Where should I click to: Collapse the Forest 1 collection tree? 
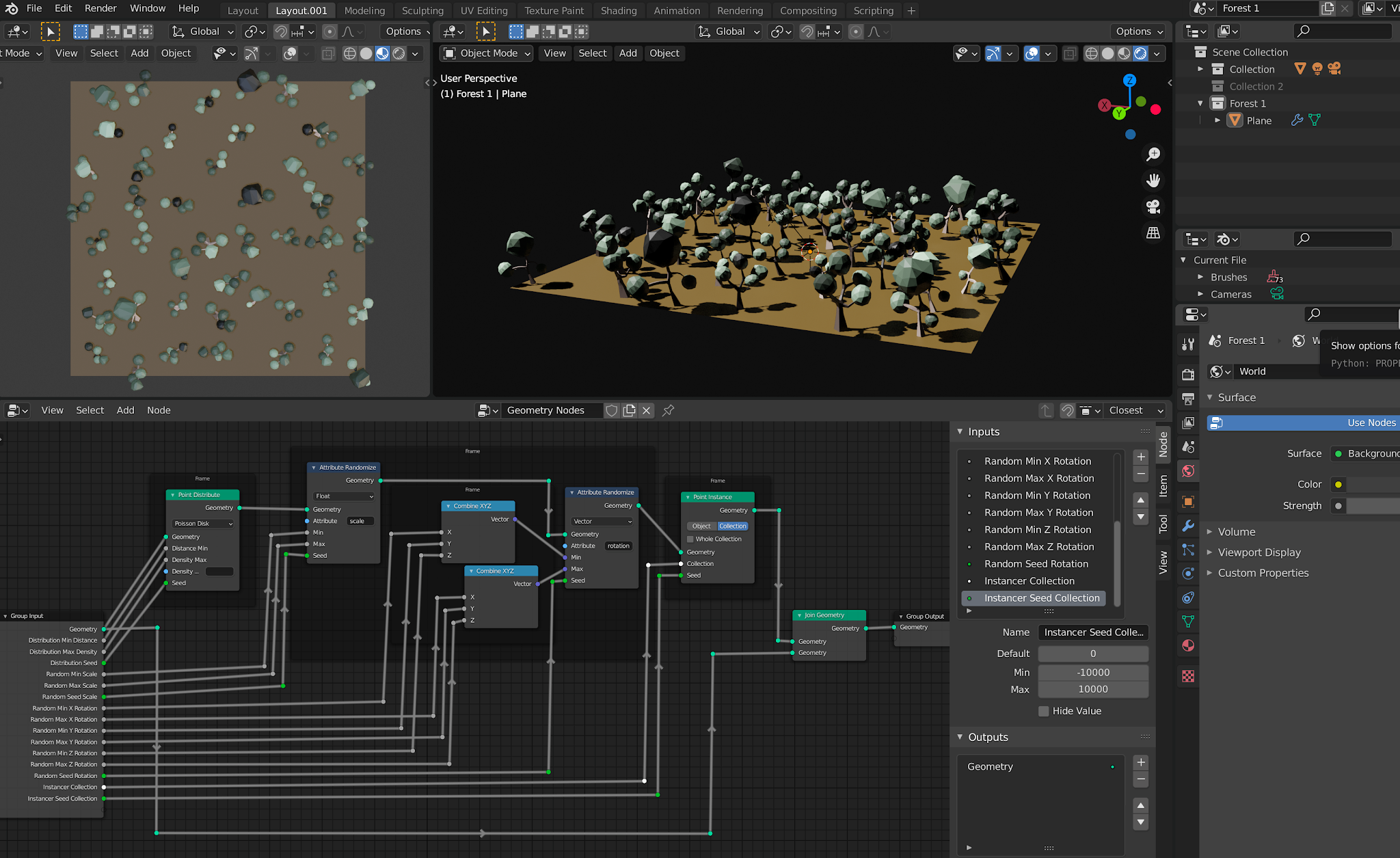coord(1200,103)
